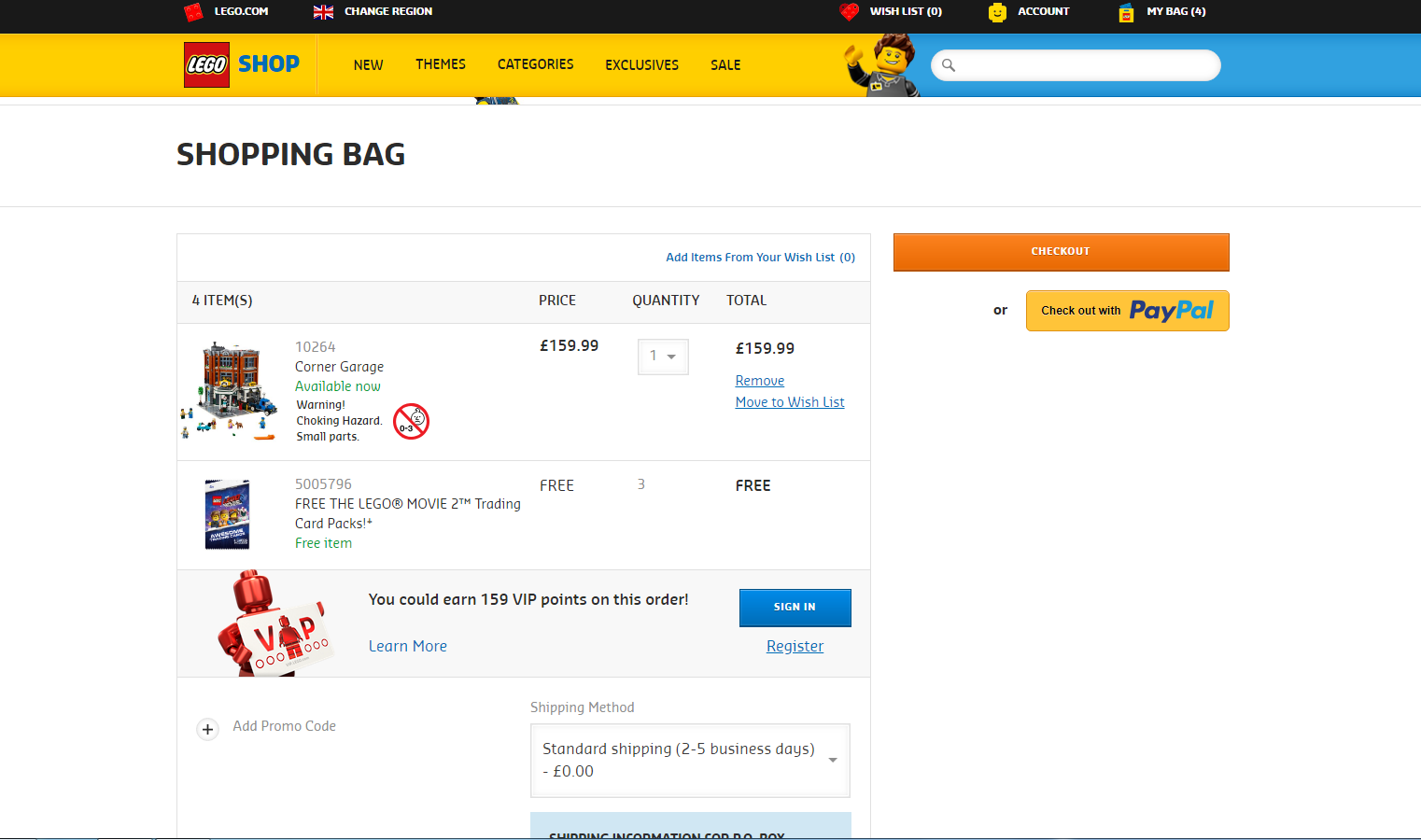1421x840 pixels.
Task: Open the ACCOUNT link
Action: click(1044, 11)
